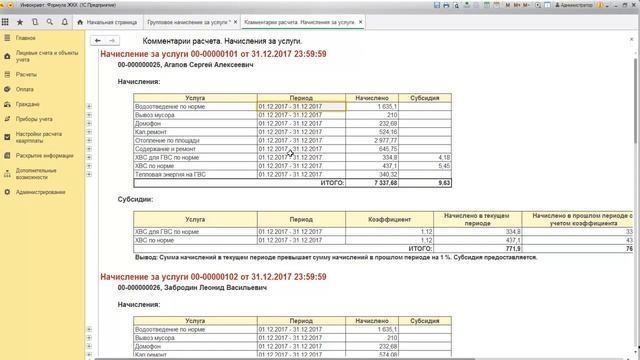Click the search magnifier icon
The width and height of the screenshot is (640, 360).
pos(50,22)
